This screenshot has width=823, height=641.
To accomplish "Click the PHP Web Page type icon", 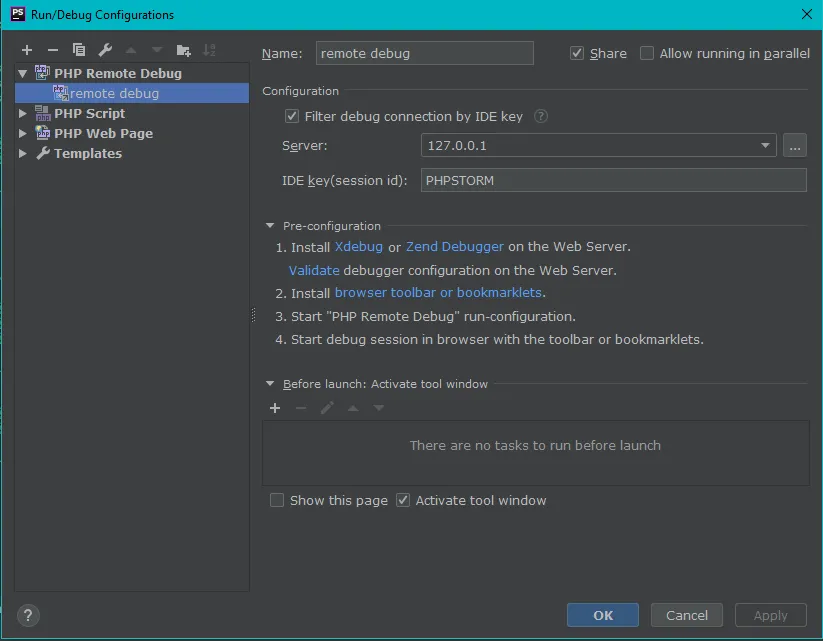I will tap(43, 133).
